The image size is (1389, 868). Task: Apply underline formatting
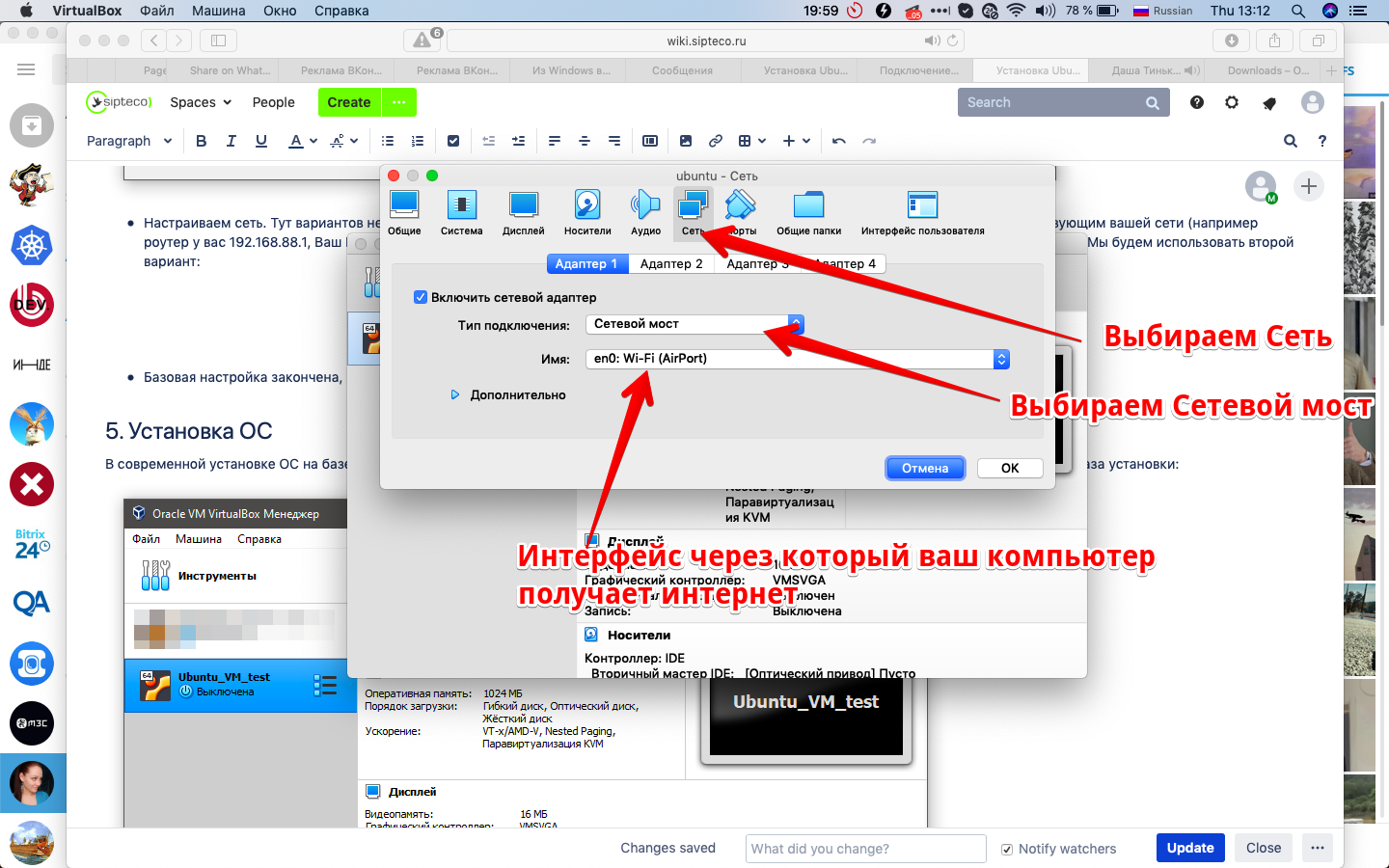tap(260, 141)
